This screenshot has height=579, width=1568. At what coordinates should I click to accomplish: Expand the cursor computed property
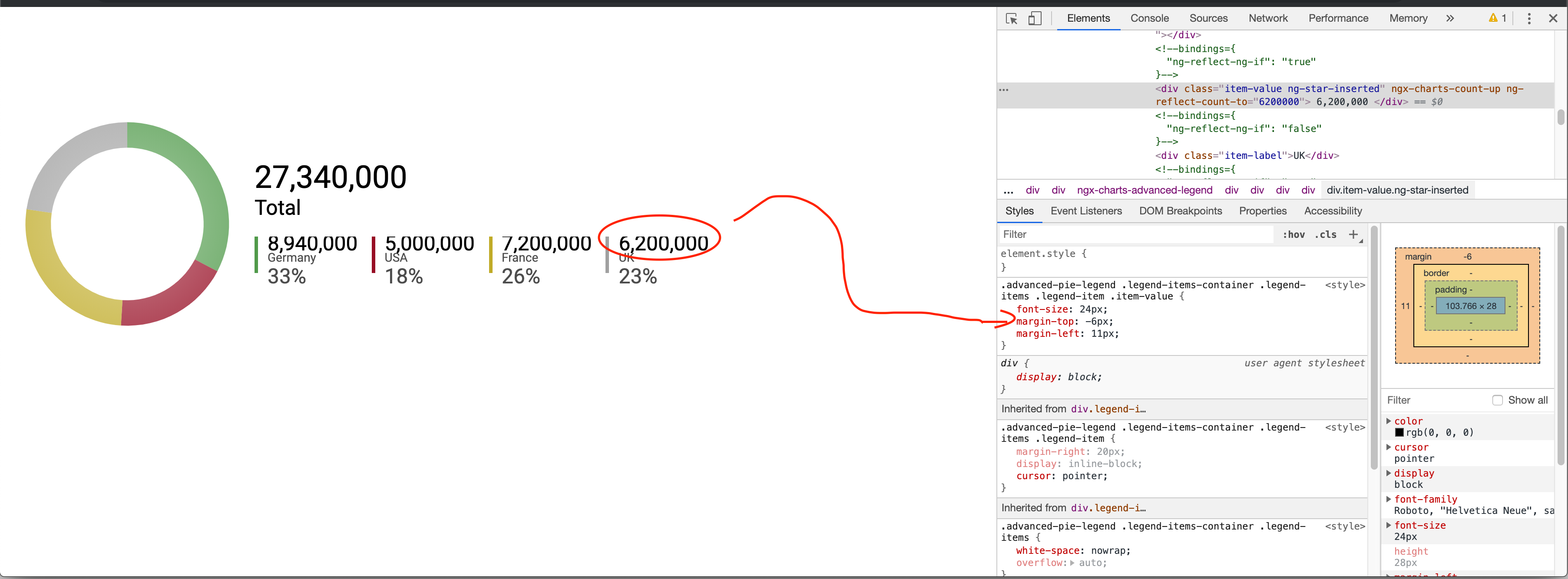1389,447
